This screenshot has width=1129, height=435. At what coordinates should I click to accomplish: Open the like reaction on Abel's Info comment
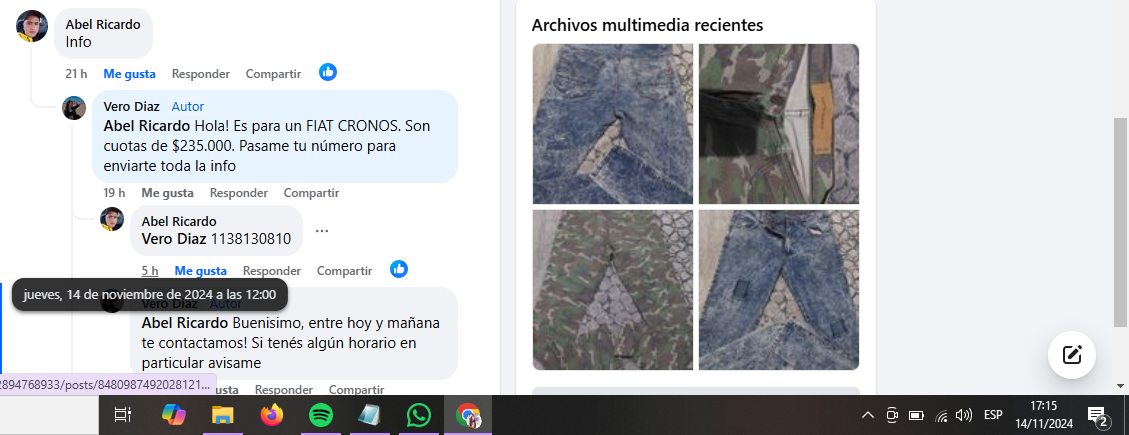[x=328, y=72]
